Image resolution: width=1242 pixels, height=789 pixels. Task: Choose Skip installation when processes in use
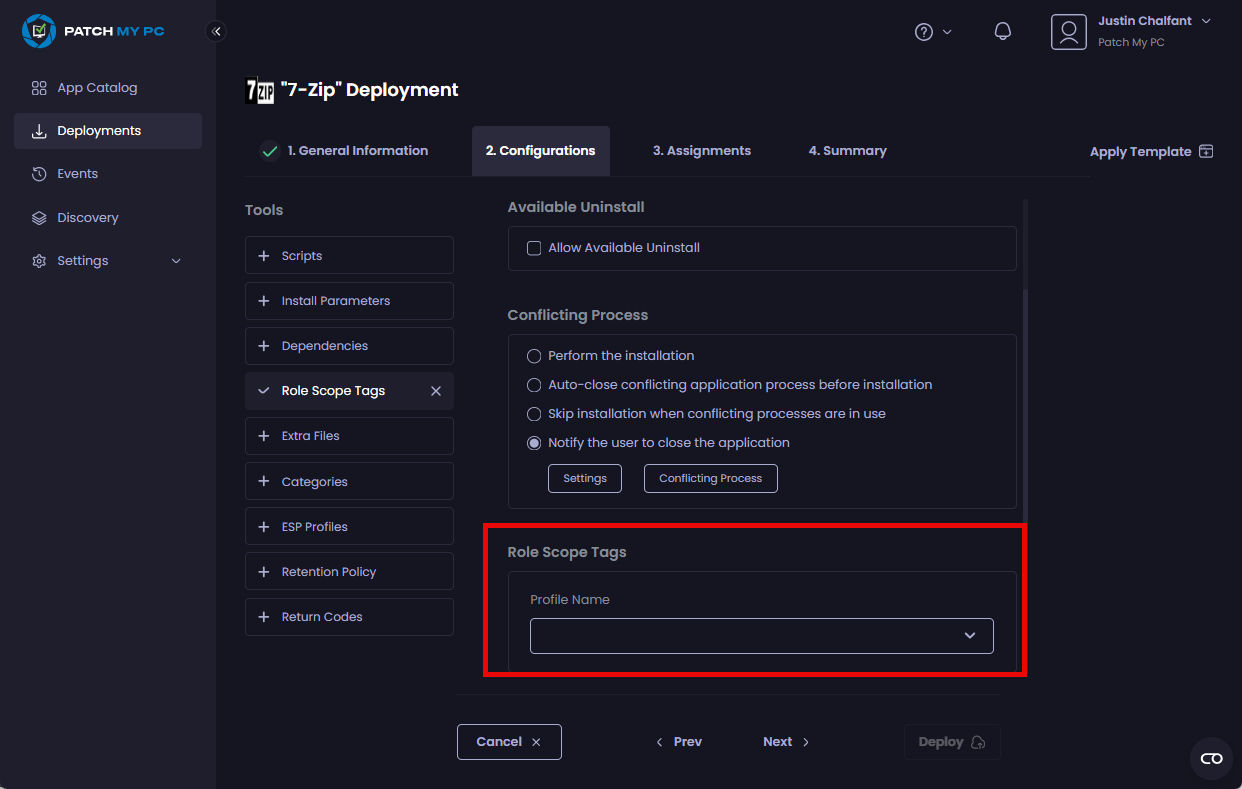pyautogui.click(x=534, y=414)
